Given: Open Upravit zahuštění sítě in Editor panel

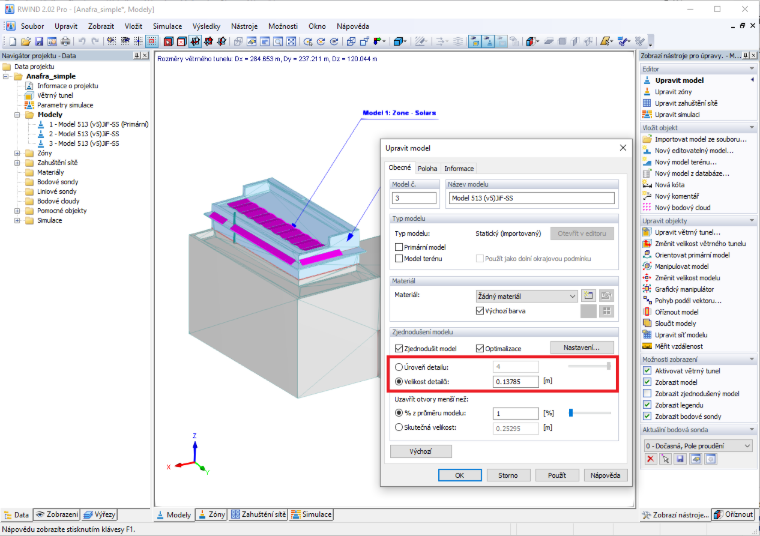Looking at the screenshot, I should [686, 103].
